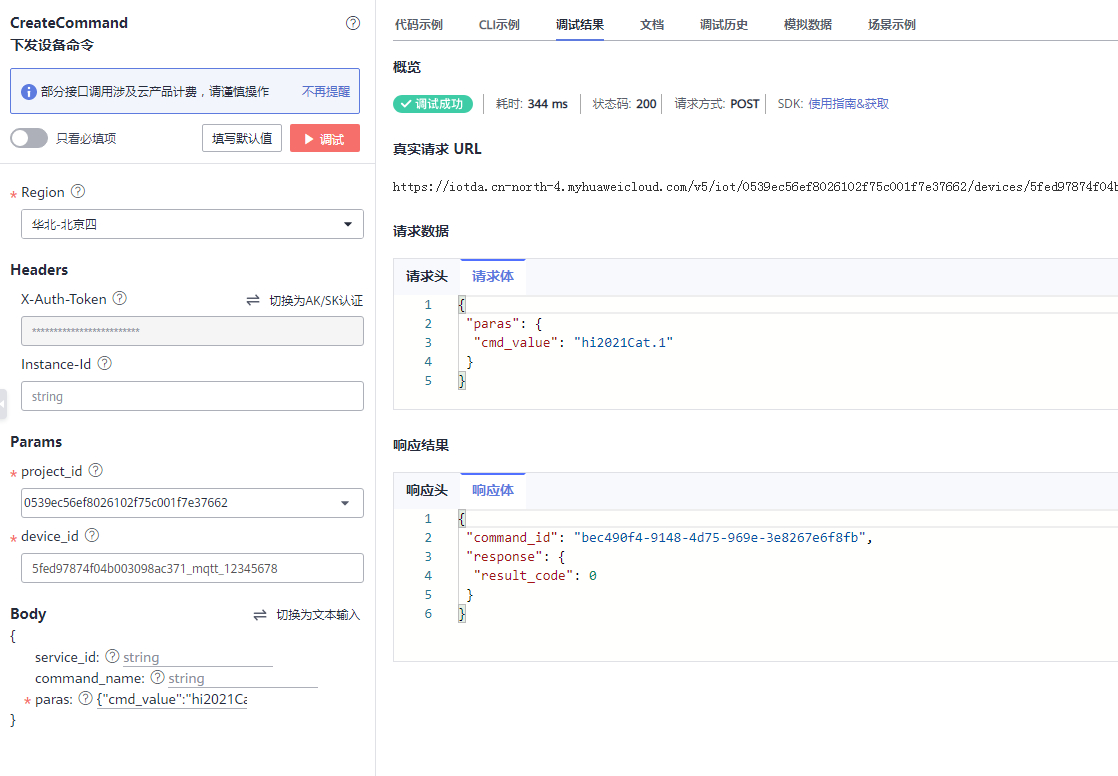Click help icon beside project_id
The height and width of the screenshot is (776, 1118).
tap(96, 470)
